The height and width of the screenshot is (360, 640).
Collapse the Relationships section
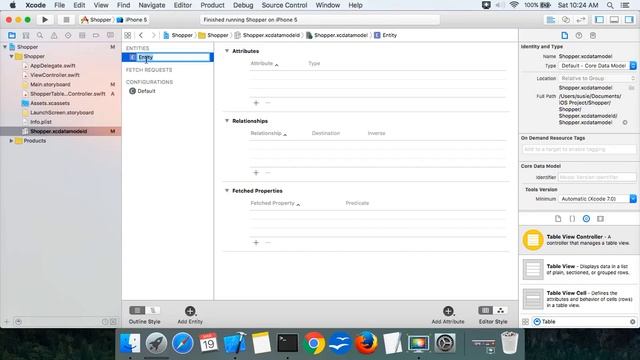tap(227, 120)
